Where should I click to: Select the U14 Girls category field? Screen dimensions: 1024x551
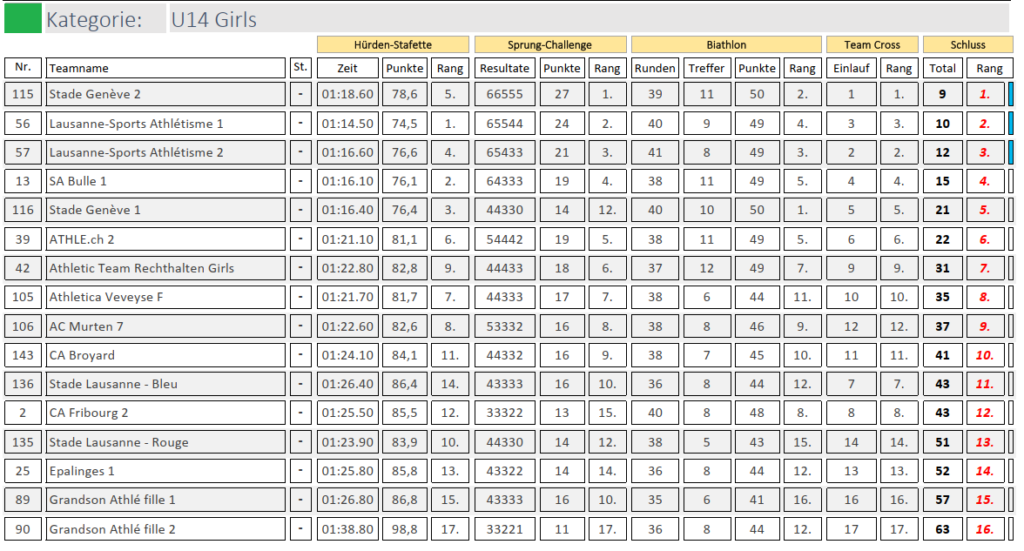tap(590, 19)
